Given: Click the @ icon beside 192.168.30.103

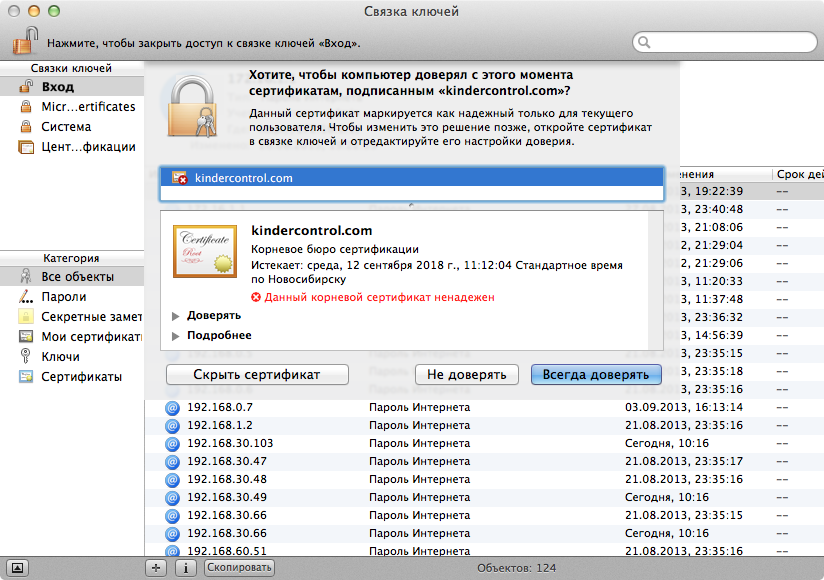Looking at the screenshot, I should point(172,444).
